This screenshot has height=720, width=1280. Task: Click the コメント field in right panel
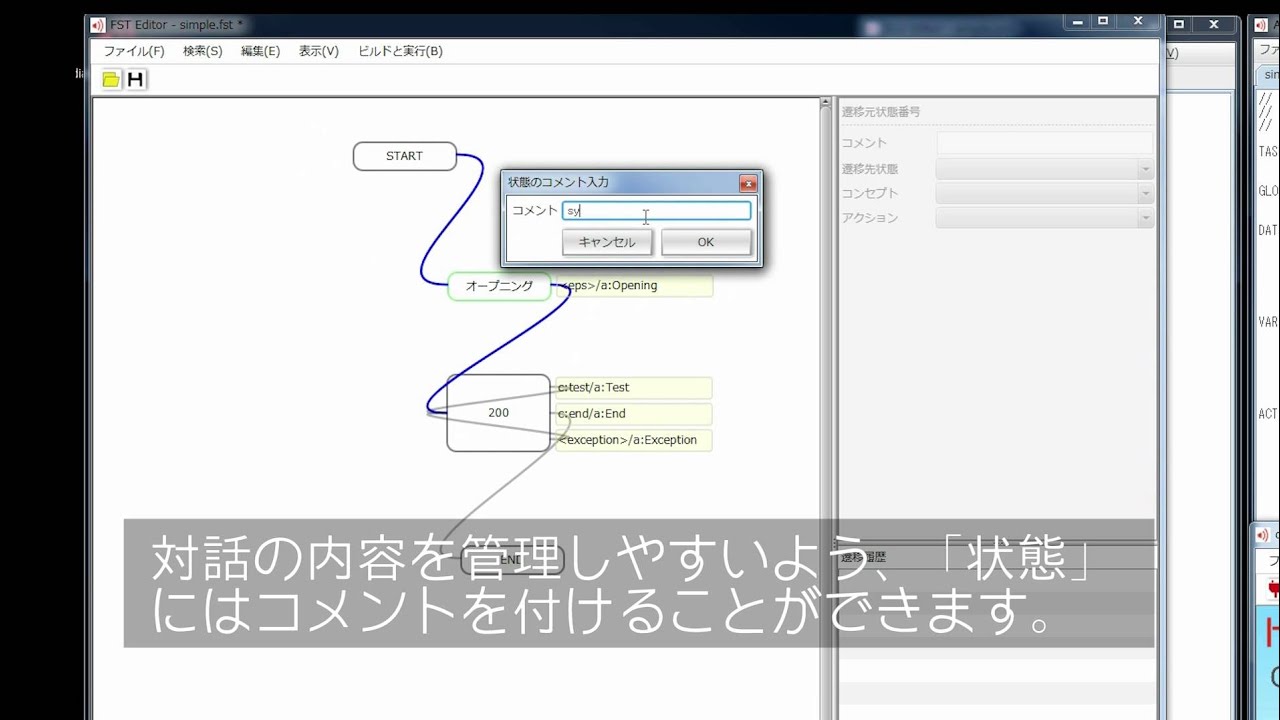1044,143
